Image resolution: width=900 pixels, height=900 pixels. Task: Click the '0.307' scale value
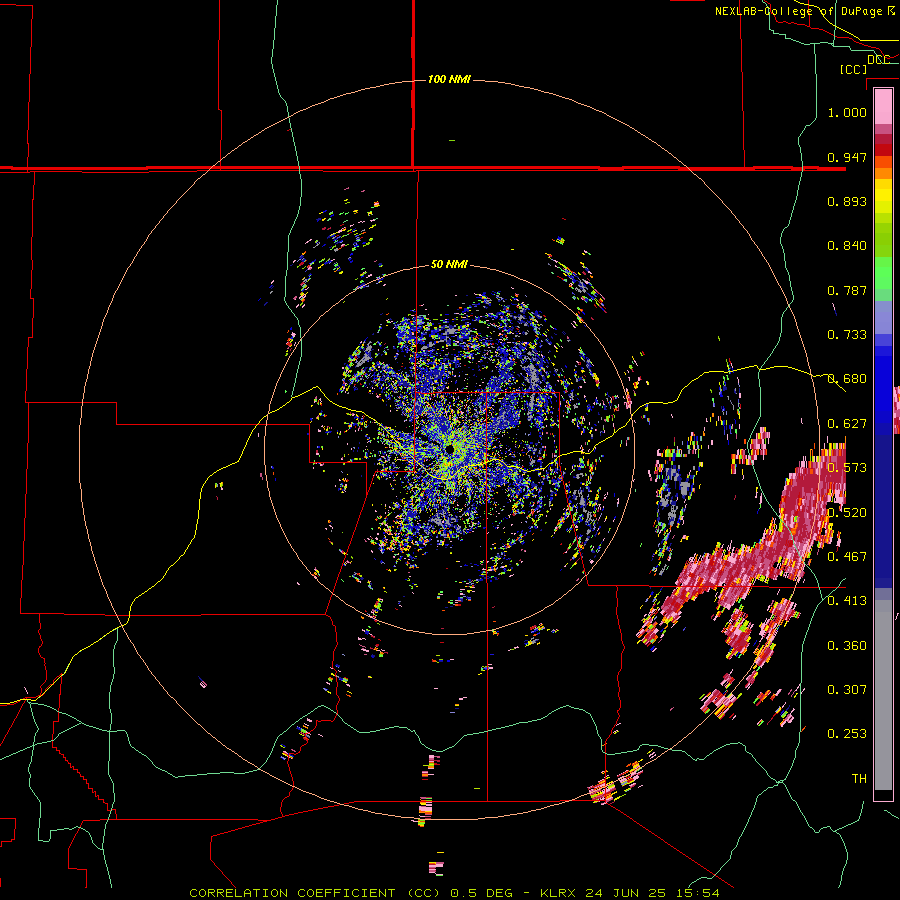coord(847,689)
